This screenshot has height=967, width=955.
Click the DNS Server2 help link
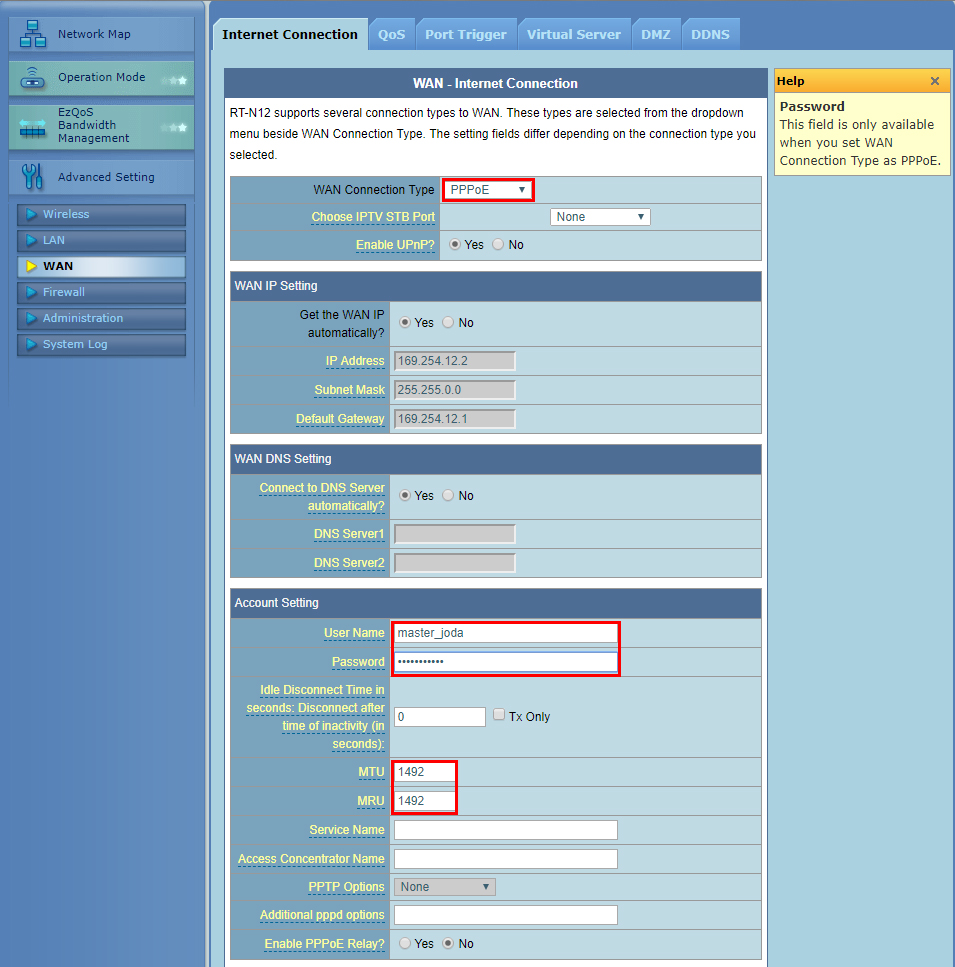pyautogui.click(x=349, y=563)
